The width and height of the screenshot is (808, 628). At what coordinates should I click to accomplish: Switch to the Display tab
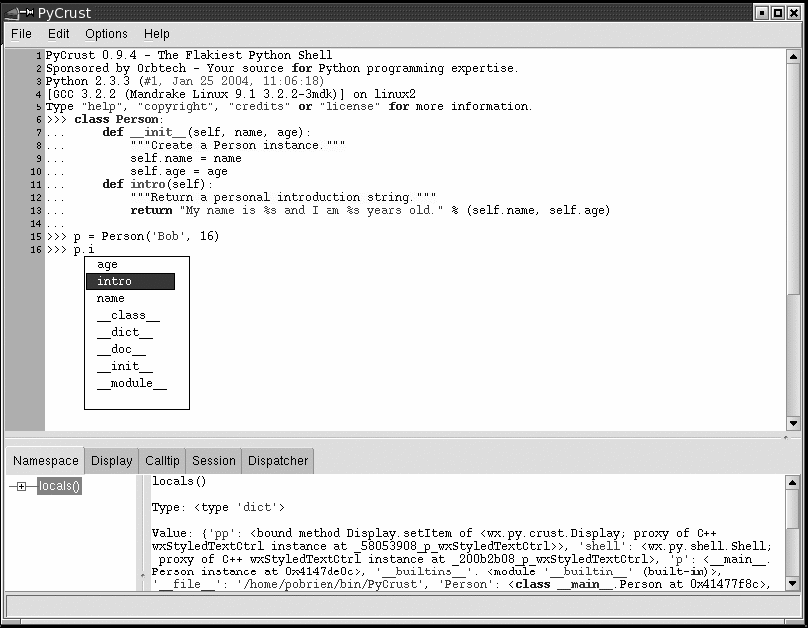click(x=111, y=461)
